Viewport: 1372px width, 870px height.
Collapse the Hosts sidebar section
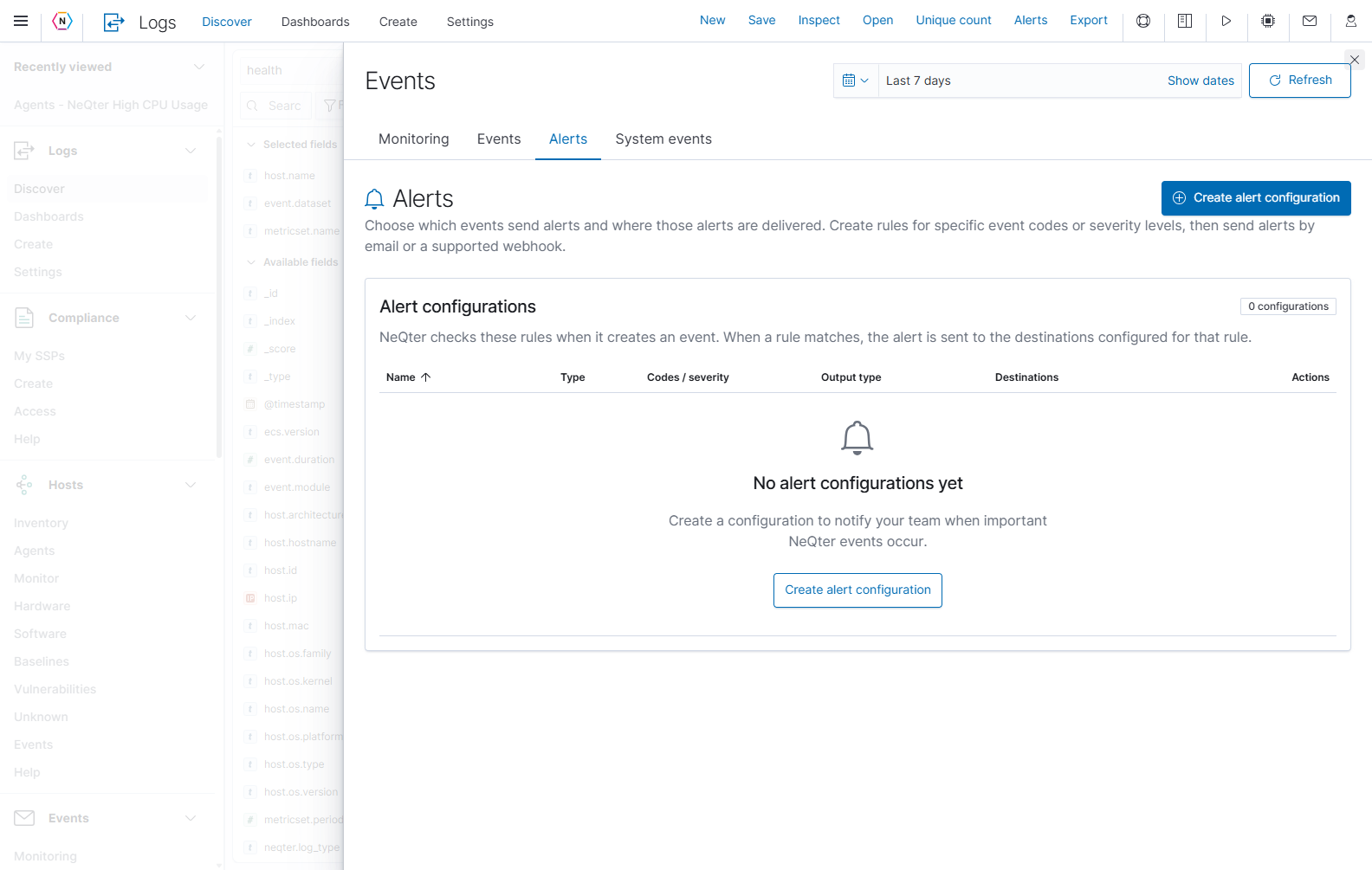click(x=191, y=485)
